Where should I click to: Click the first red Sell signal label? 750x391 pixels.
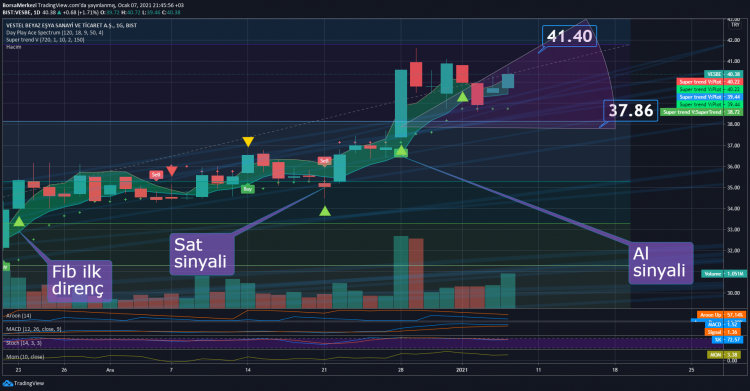coord(156,175)
